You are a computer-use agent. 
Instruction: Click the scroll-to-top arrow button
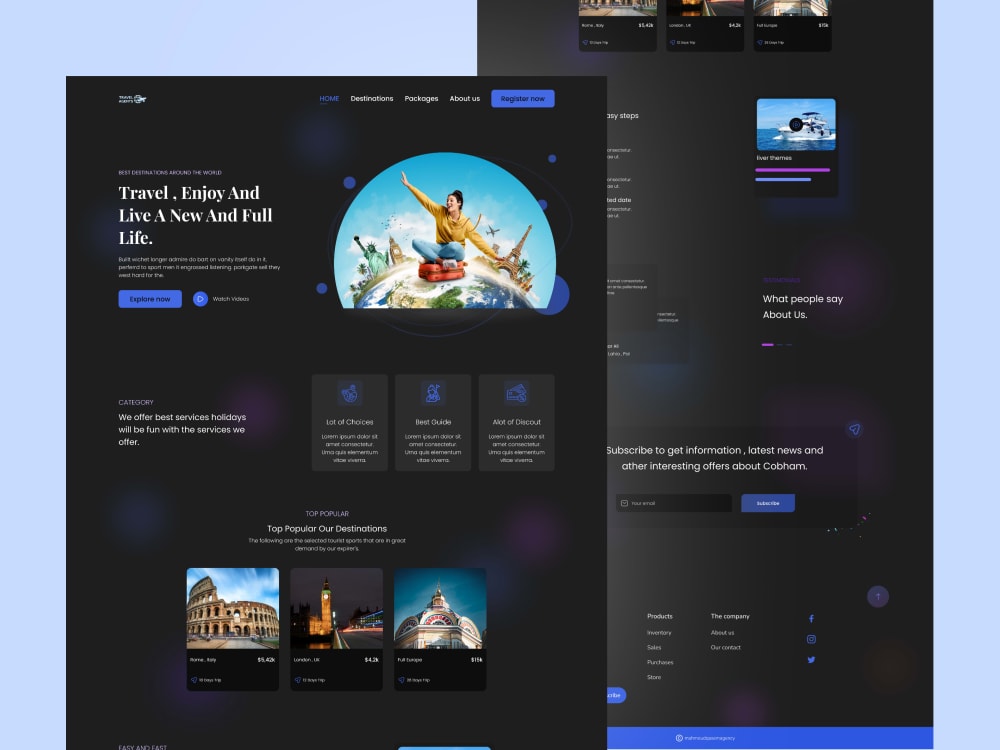coord(878,596)
